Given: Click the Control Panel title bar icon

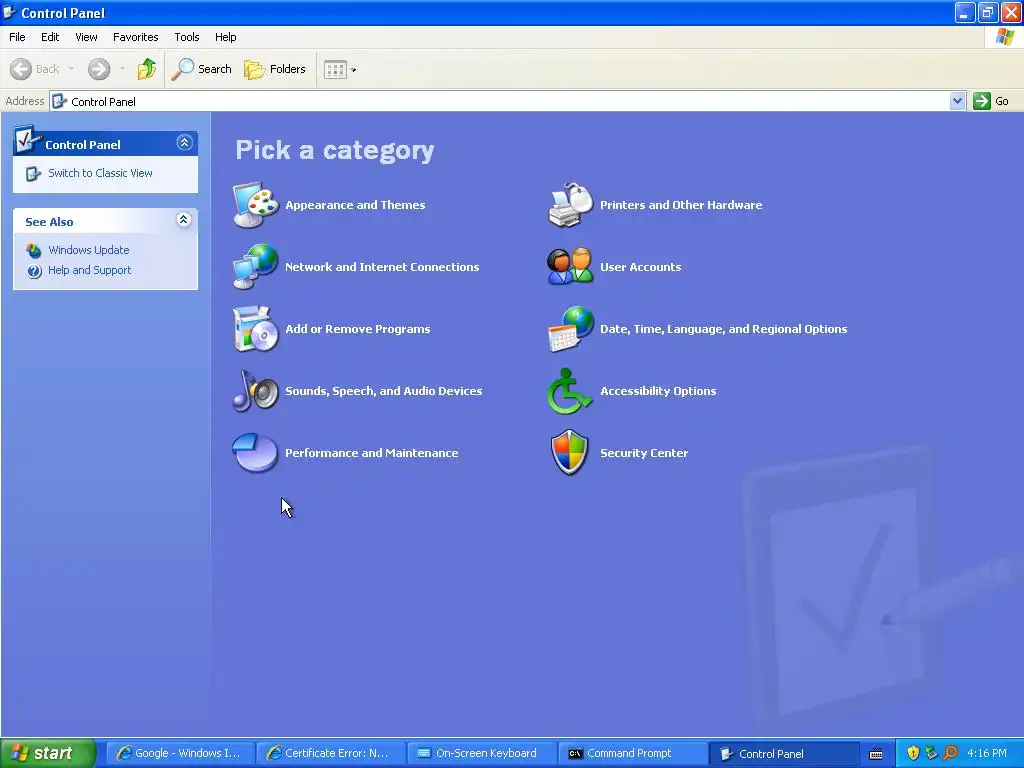Looking at the screenshot, I should click(9, 12).
